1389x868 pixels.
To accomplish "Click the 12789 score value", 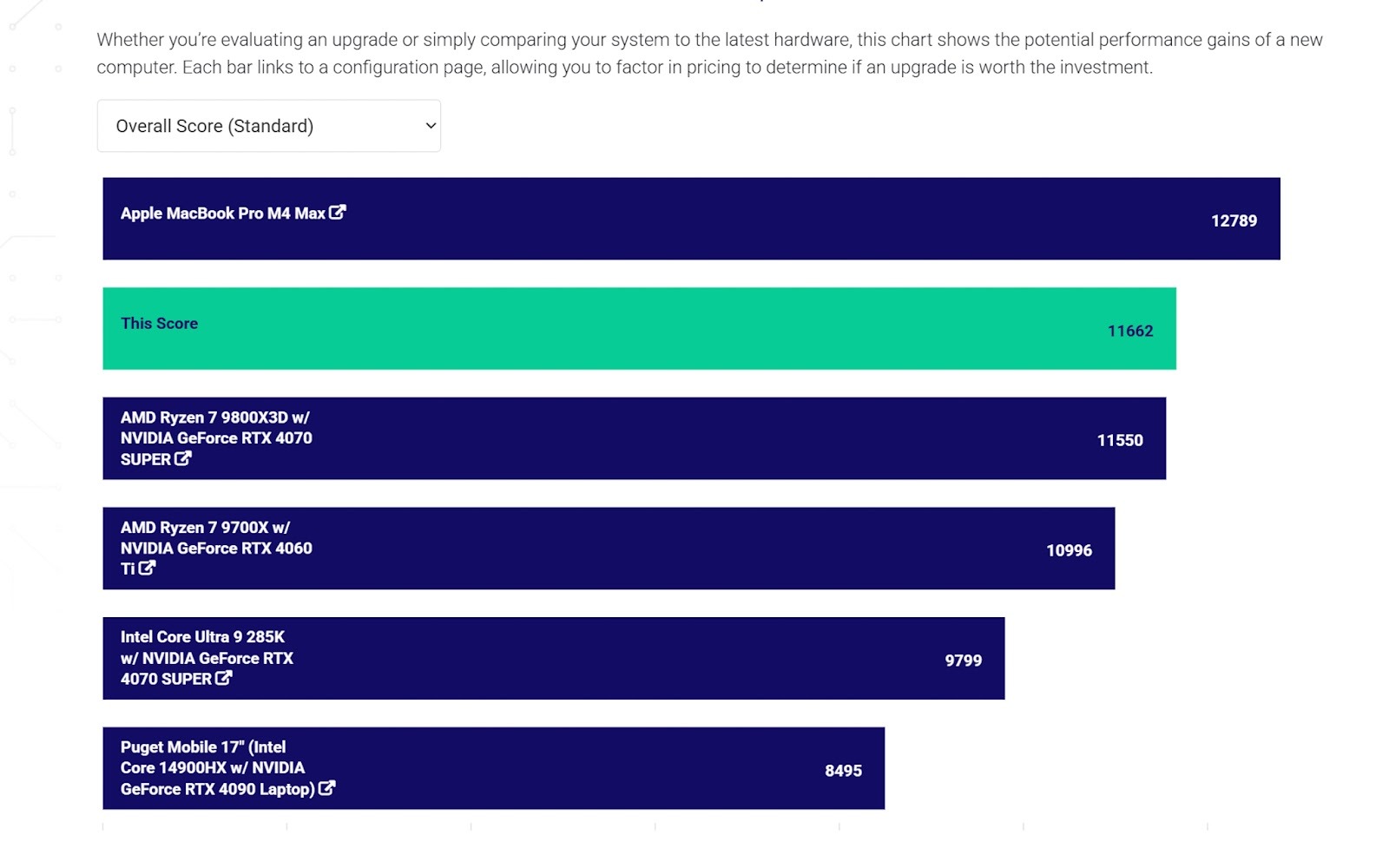I will point(1234,220).
